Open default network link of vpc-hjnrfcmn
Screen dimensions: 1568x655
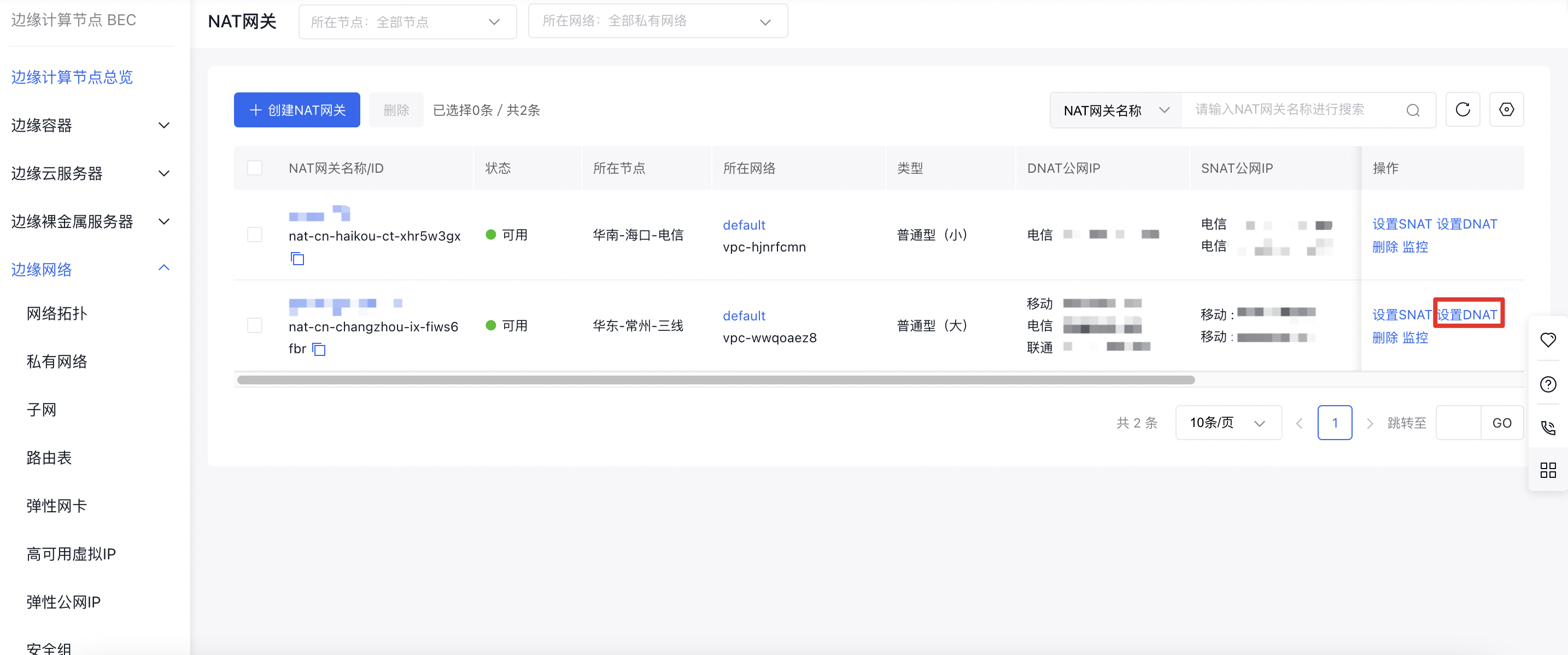click(x=744, y=225)
